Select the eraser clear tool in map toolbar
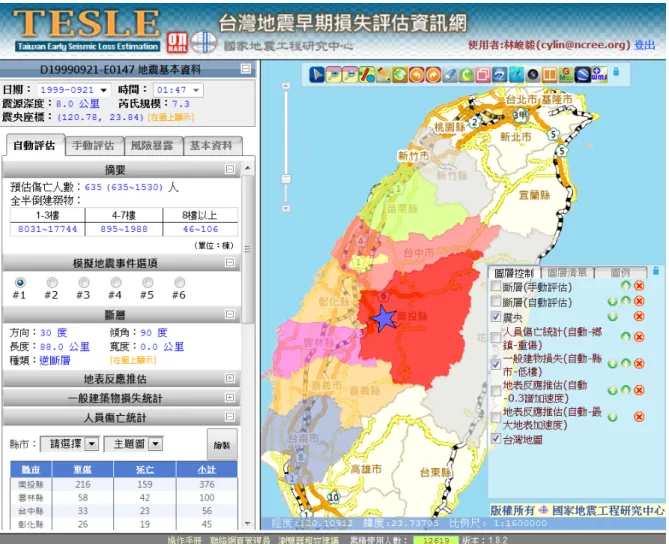 (450, 75)
